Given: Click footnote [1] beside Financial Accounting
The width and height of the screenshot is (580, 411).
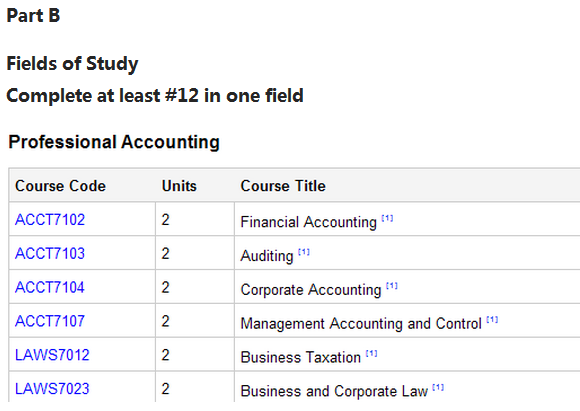Looking at the screenshot, I should click(387, 218).
